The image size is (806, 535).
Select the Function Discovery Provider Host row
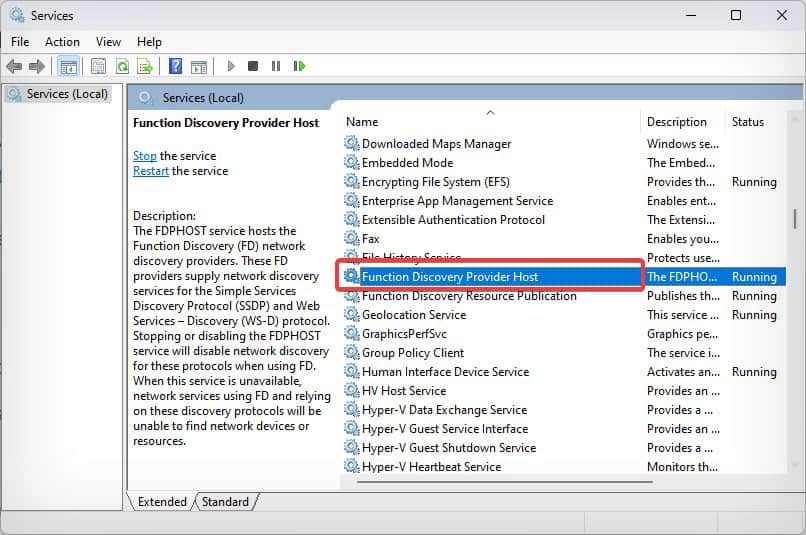(x=564, y=276)
